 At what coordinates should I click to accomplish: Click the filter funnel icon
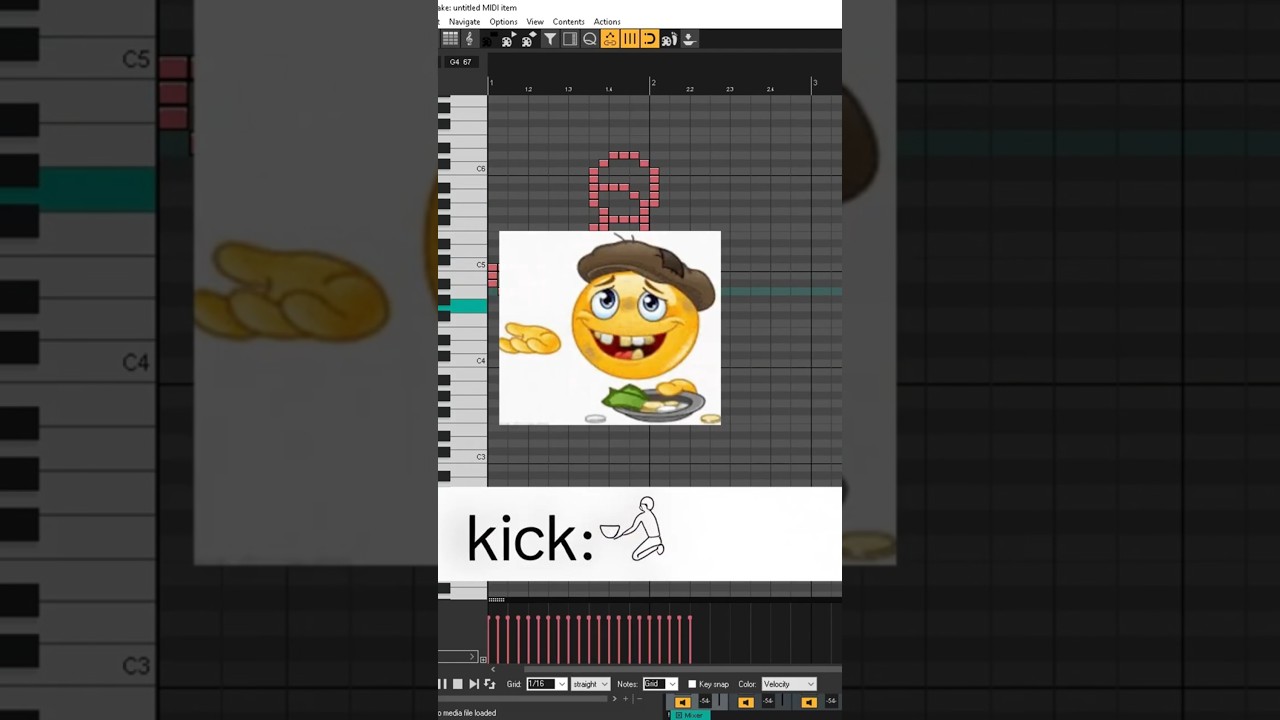click(x=550, y=39)
